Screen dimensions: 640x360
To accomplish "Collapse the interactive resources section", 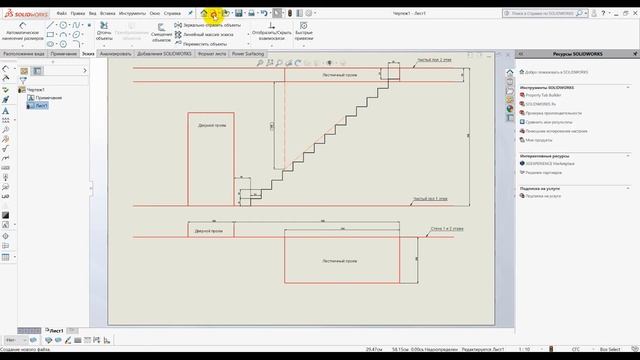I will coord(628,156).
